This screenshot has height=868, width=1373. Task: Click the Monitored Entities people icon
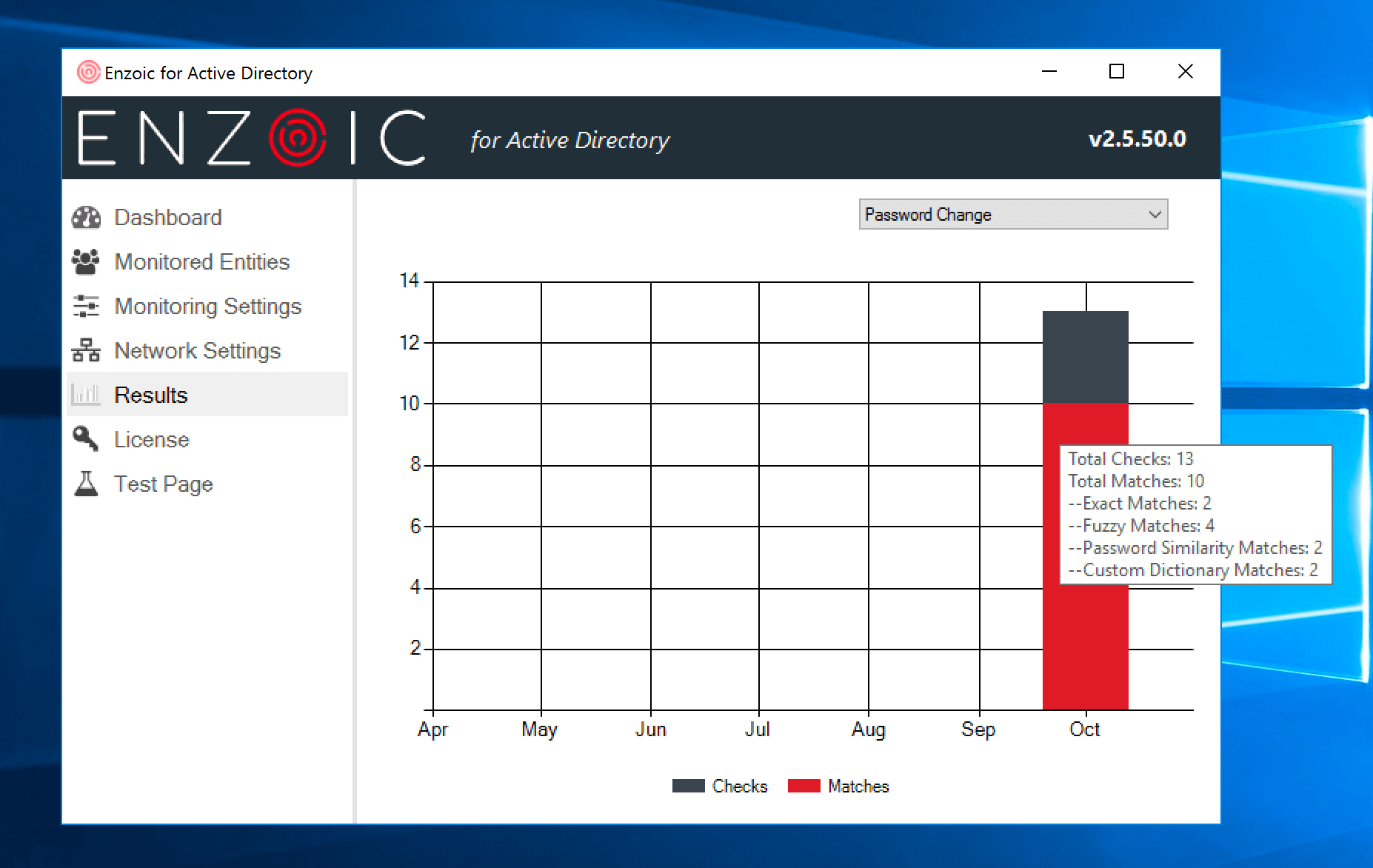(x=86, y=261)
